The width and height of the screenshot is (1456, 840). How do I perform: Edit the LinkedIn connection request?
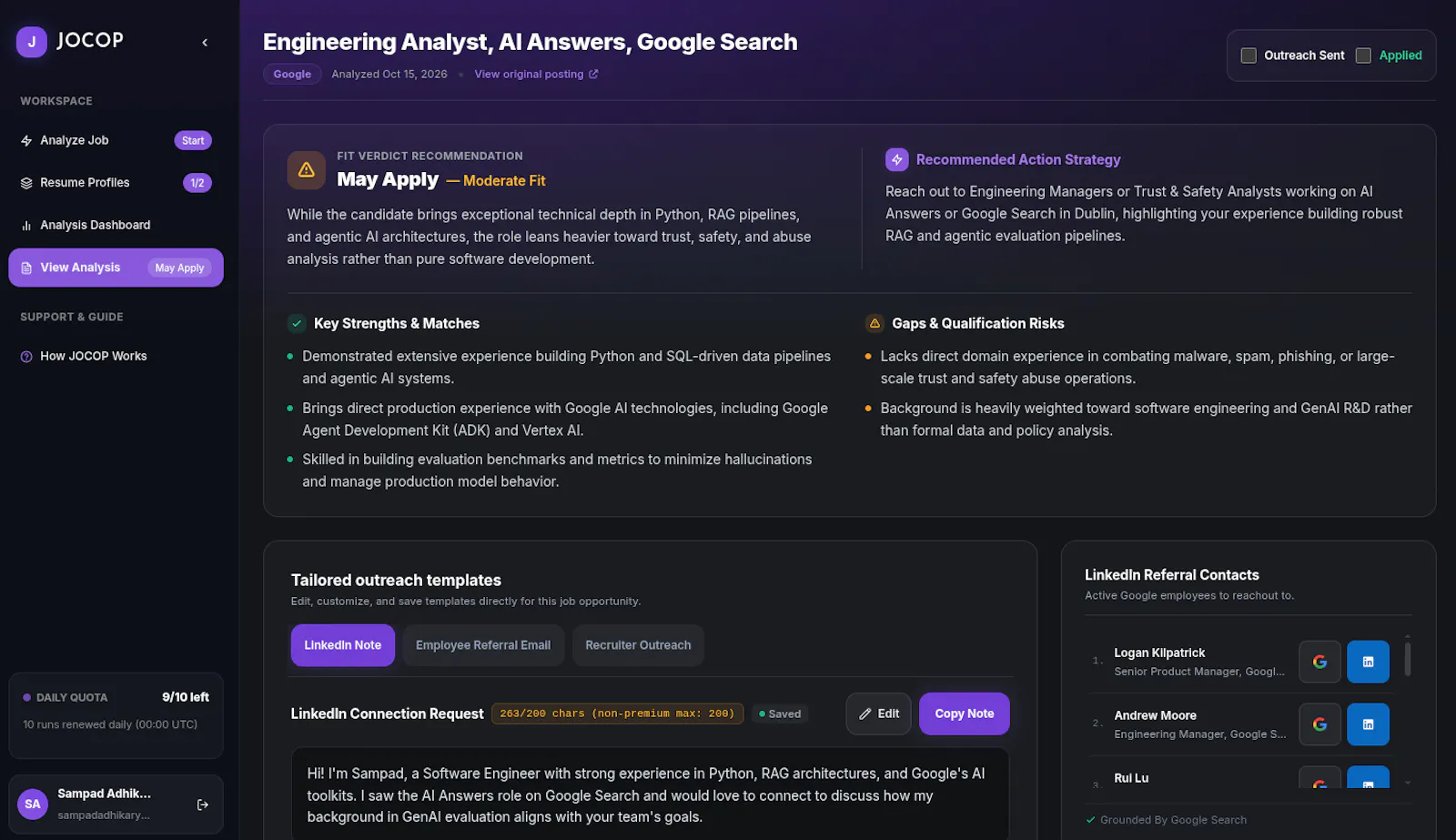(879, 713)
